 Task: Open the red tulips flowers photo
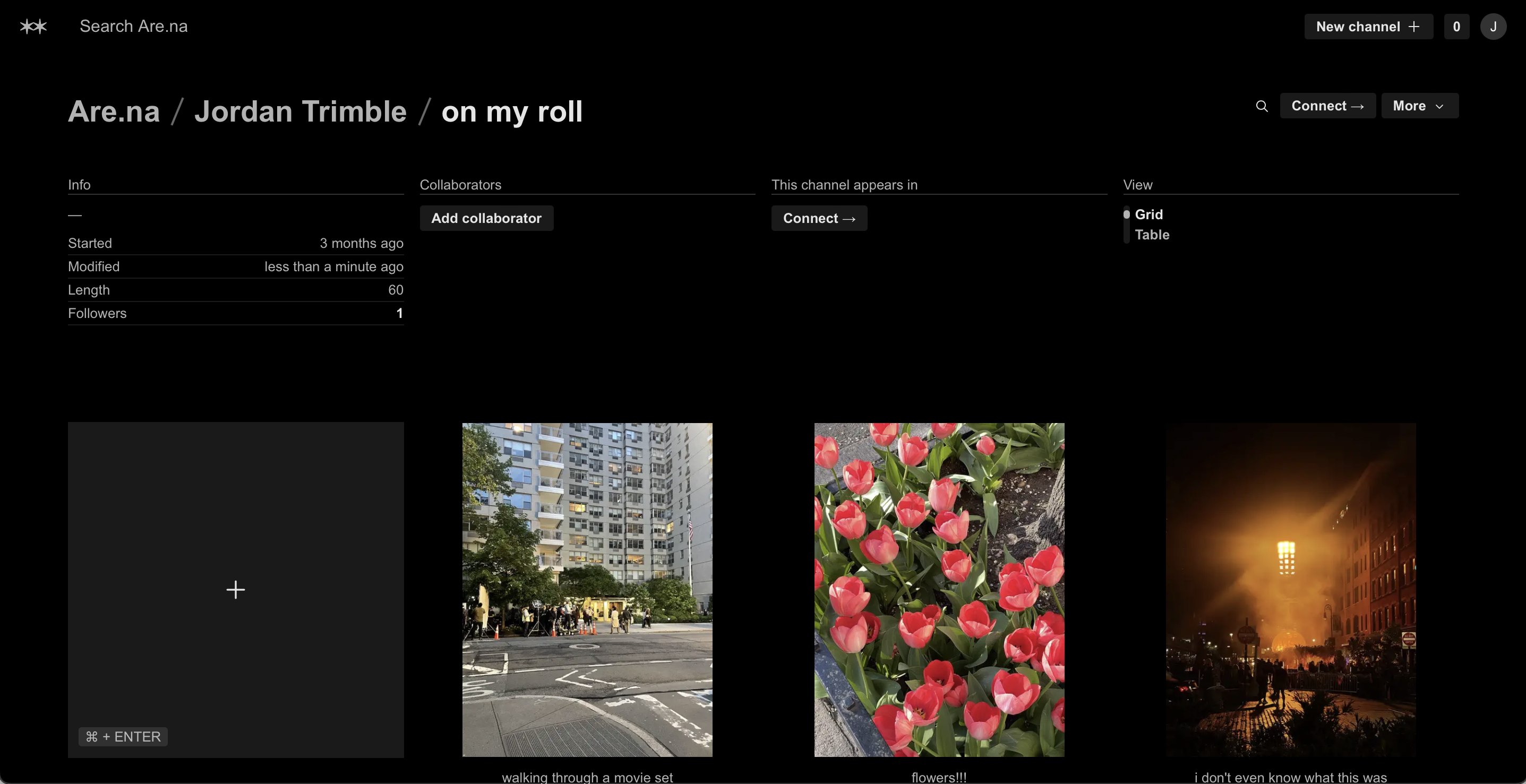click(x=938, y=589)
